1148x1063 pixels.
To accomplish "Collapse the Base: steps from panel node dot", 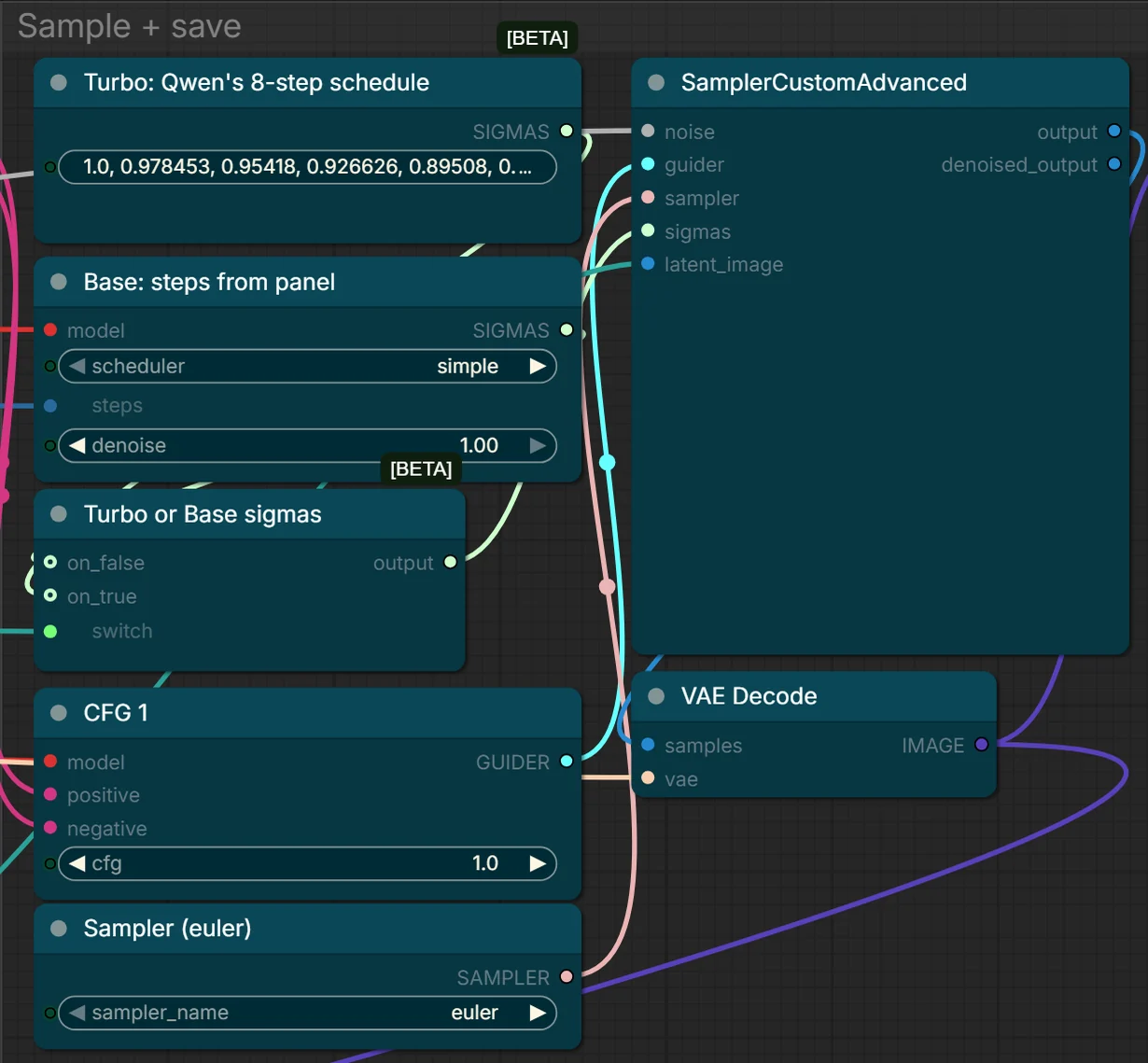I will pyautogui.click(x=59, y=282).
